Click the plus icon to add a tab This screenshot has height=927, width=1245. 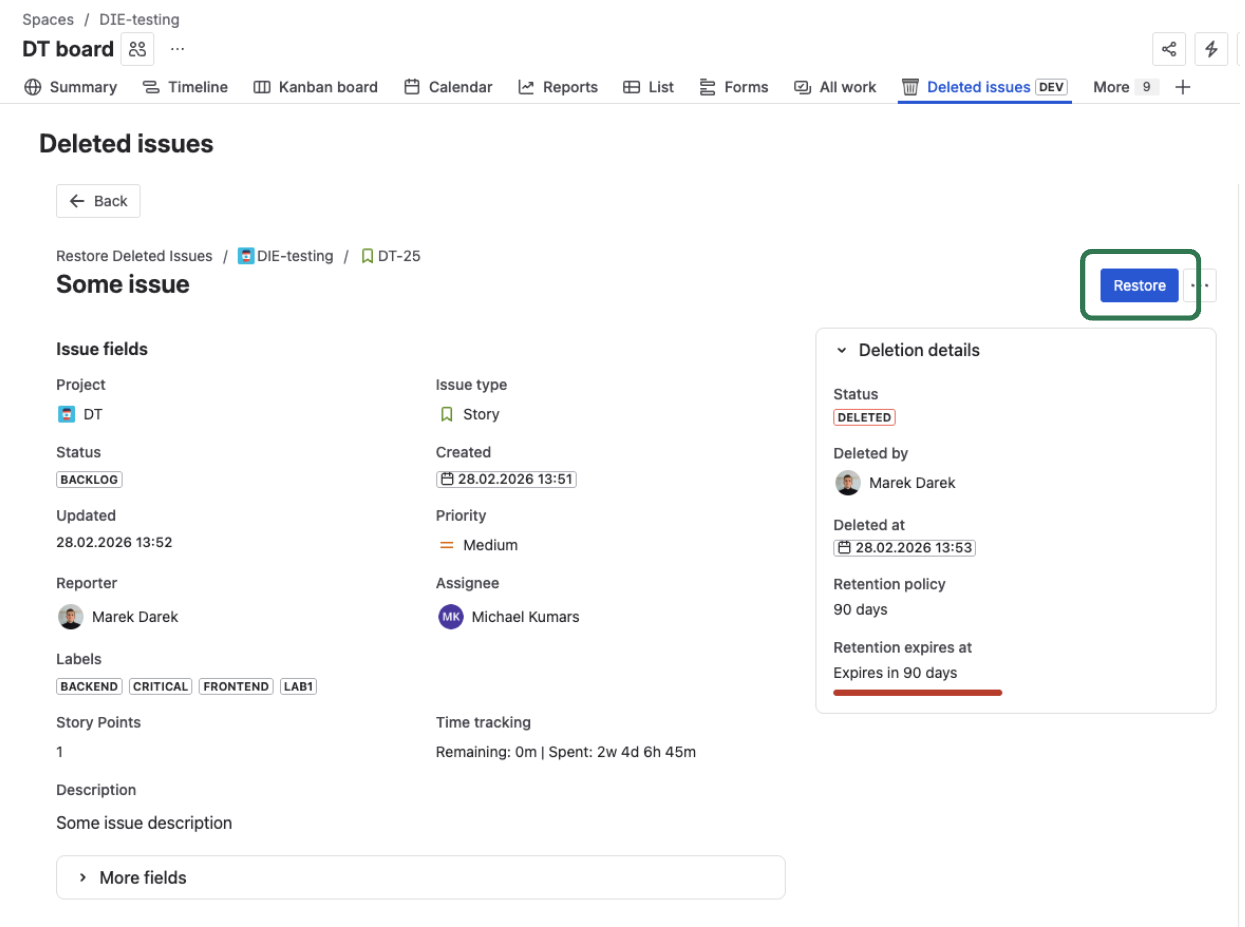click(1183, 87)
